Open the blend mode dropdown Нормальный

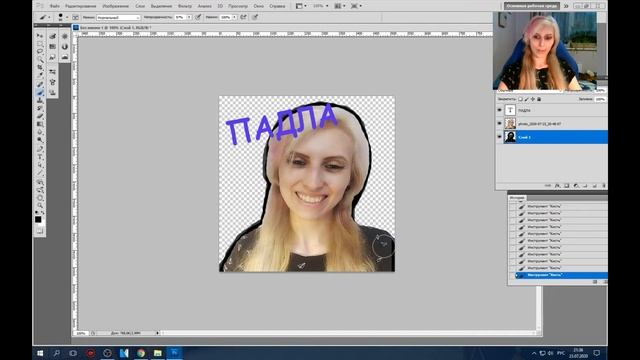tap(118, 18)
